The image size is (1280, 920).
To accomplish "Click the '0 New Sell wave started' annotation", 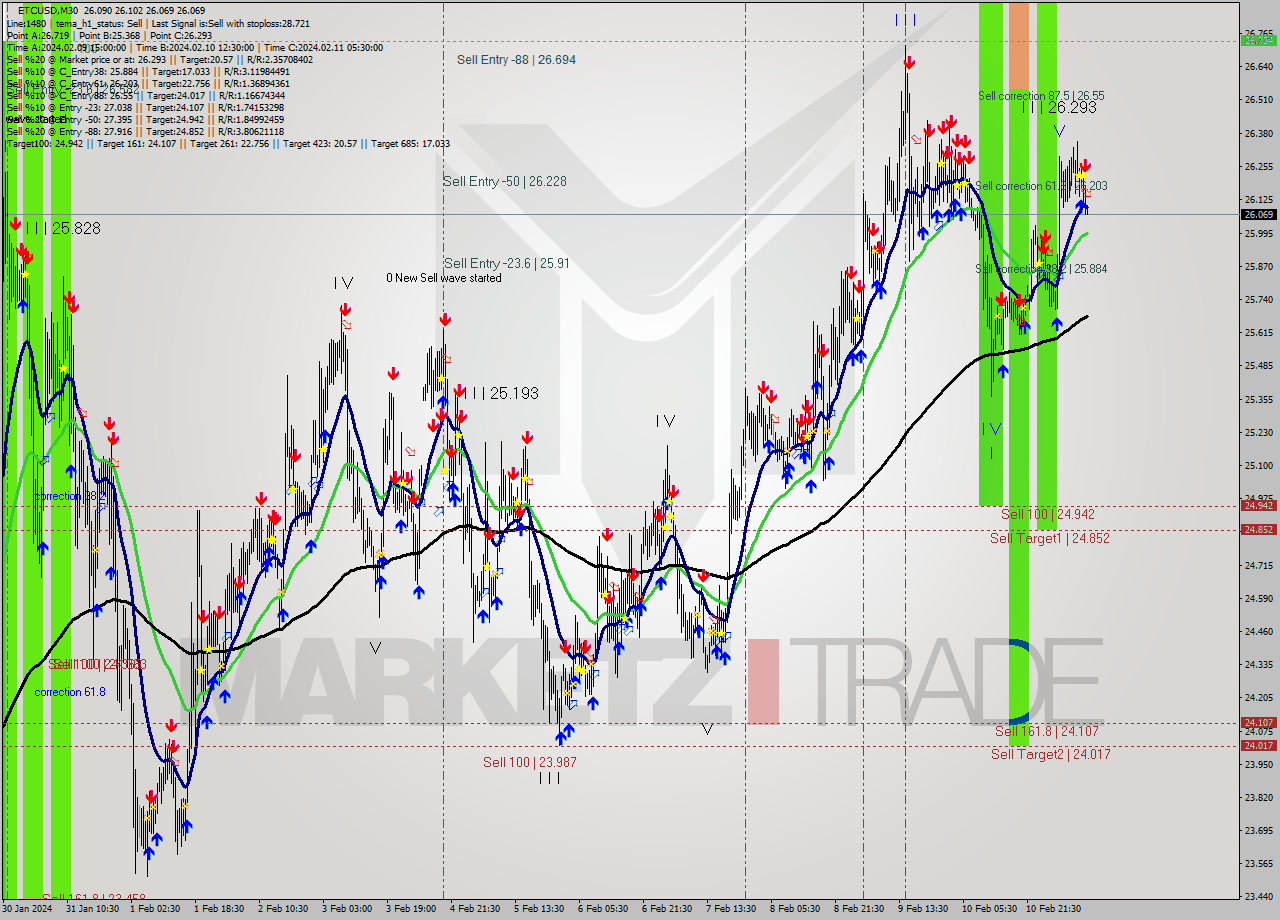I will pos(444,278).
